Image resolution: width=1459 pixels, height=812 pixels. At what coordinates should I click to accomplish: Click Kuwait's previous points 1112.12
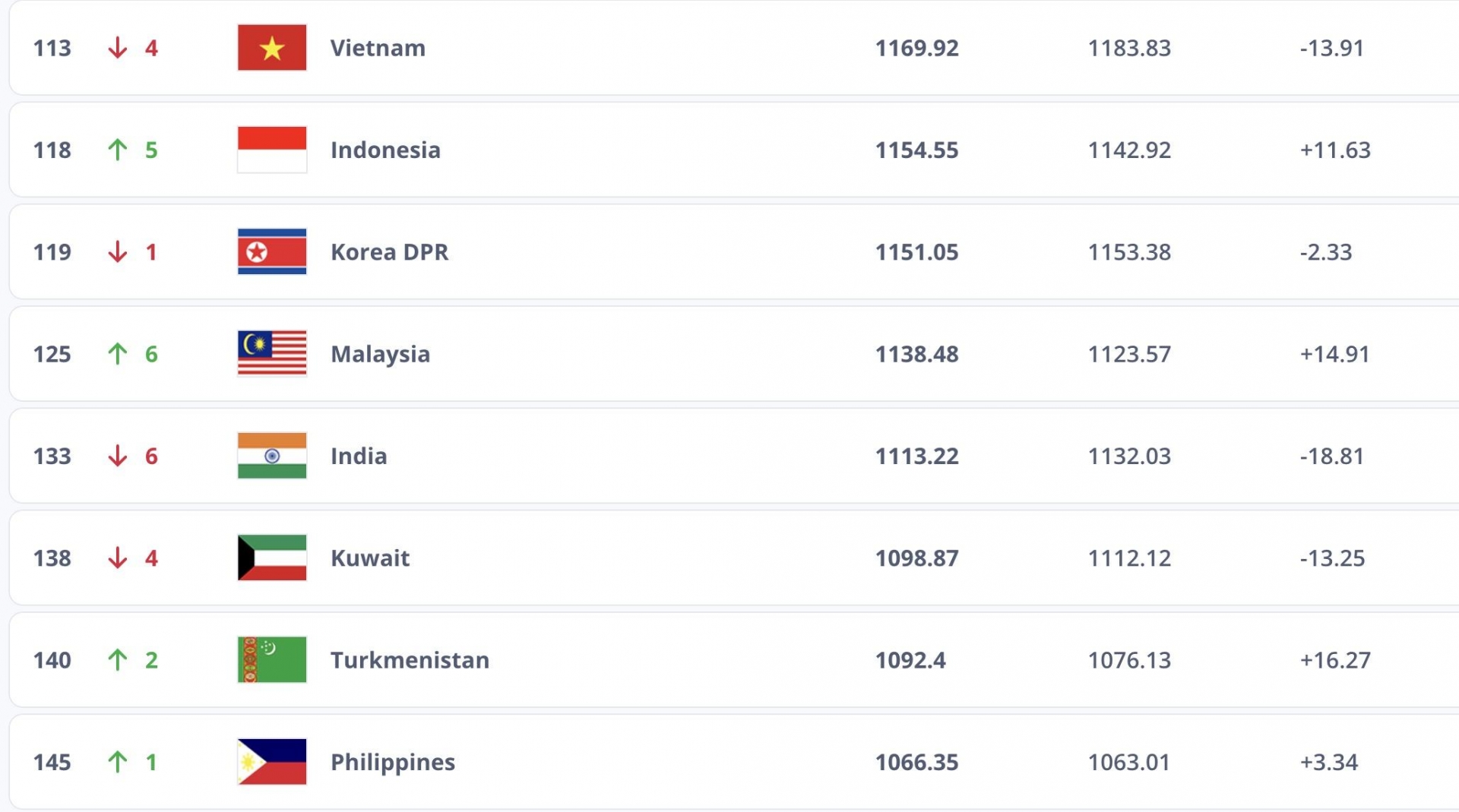click(1129, 558)
